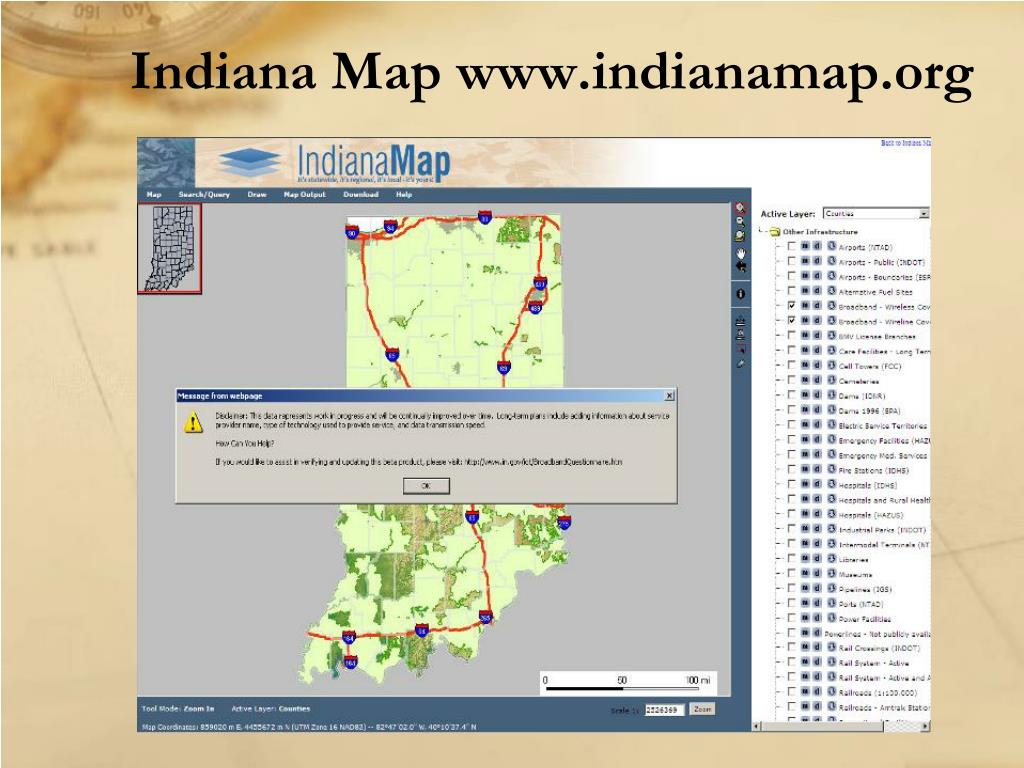Viewport: 1024px width, 768px height.
Task: Click the Dams 1996 (EPA) layer label
Action: click(x=869, y=411)
